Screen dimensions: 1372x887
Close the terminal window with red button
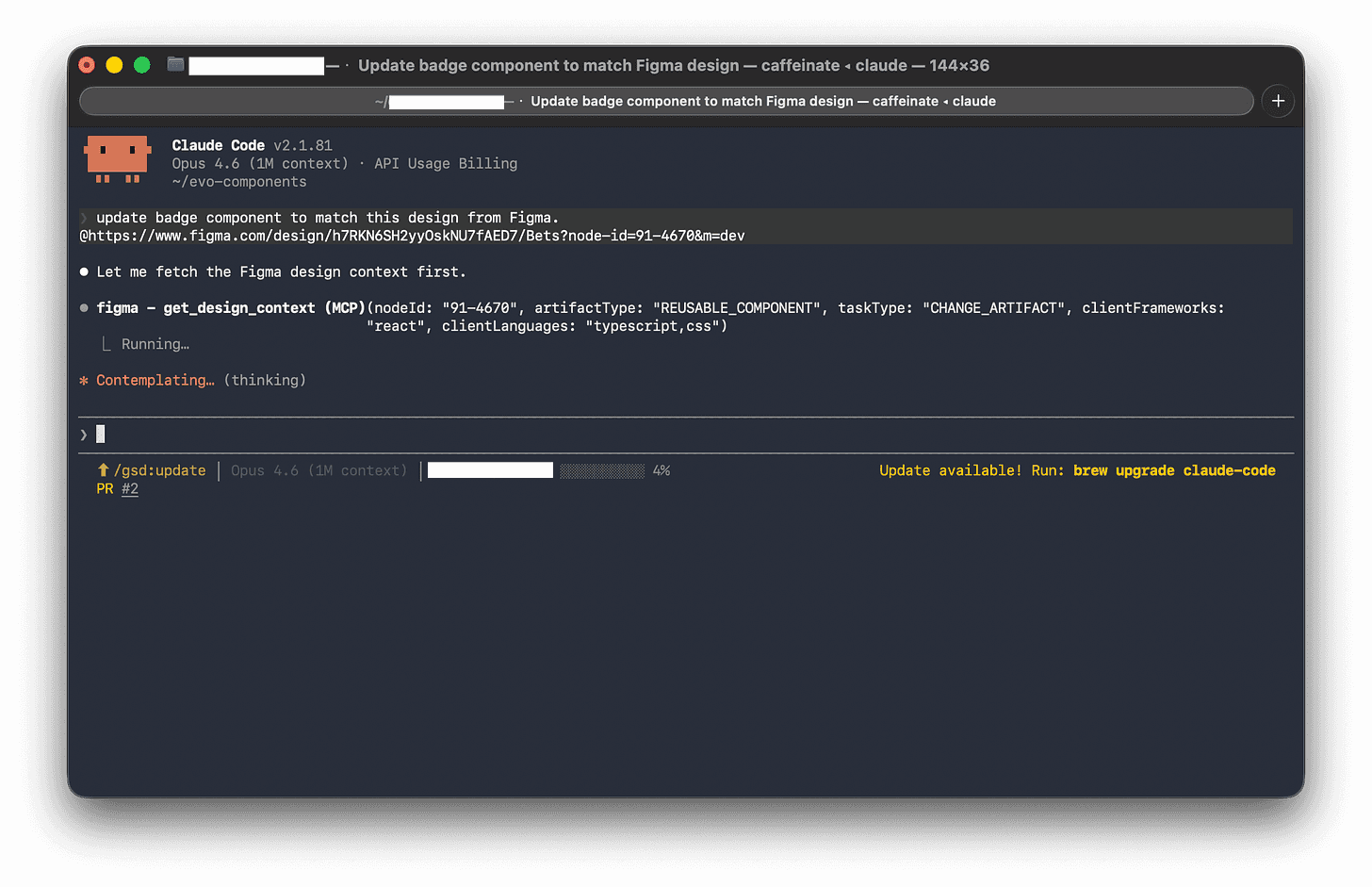click(87, 65)
